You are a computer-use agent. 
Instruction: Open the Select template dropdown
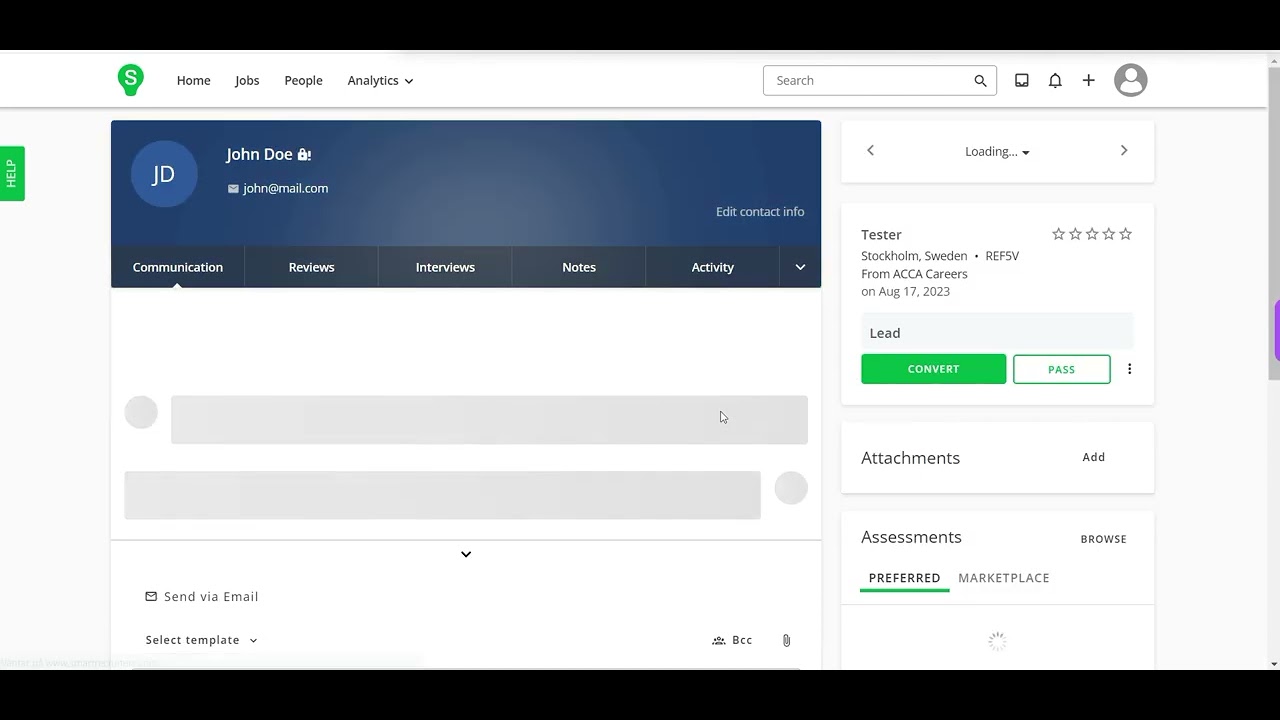(201, 640)
